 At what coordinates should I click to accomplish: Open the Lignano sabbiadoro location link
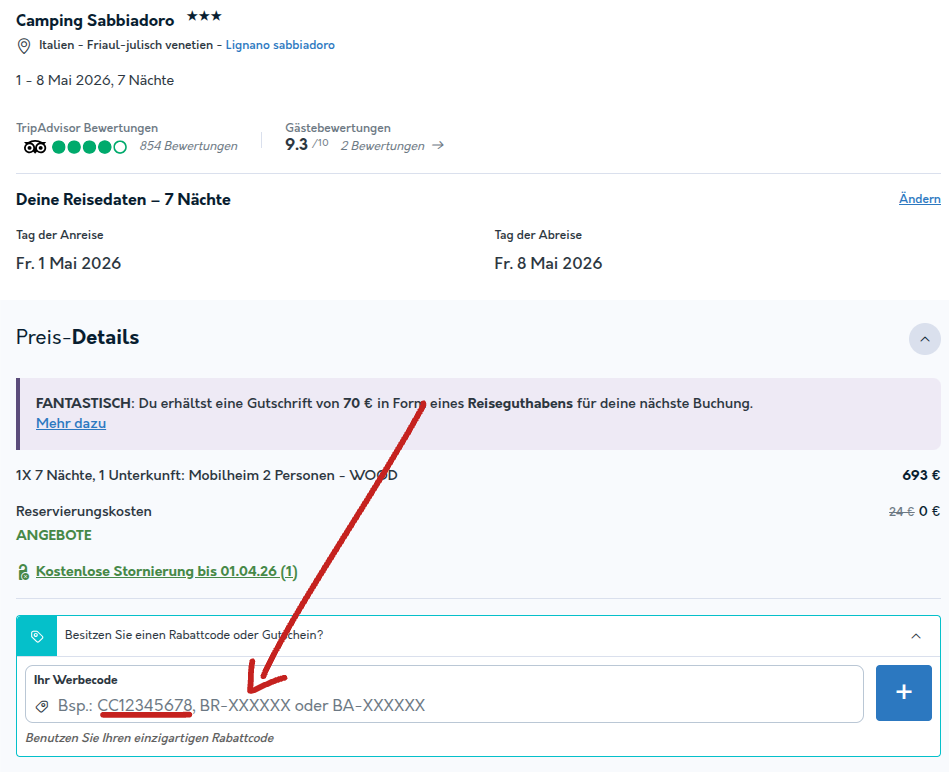(x=280, y=45)
